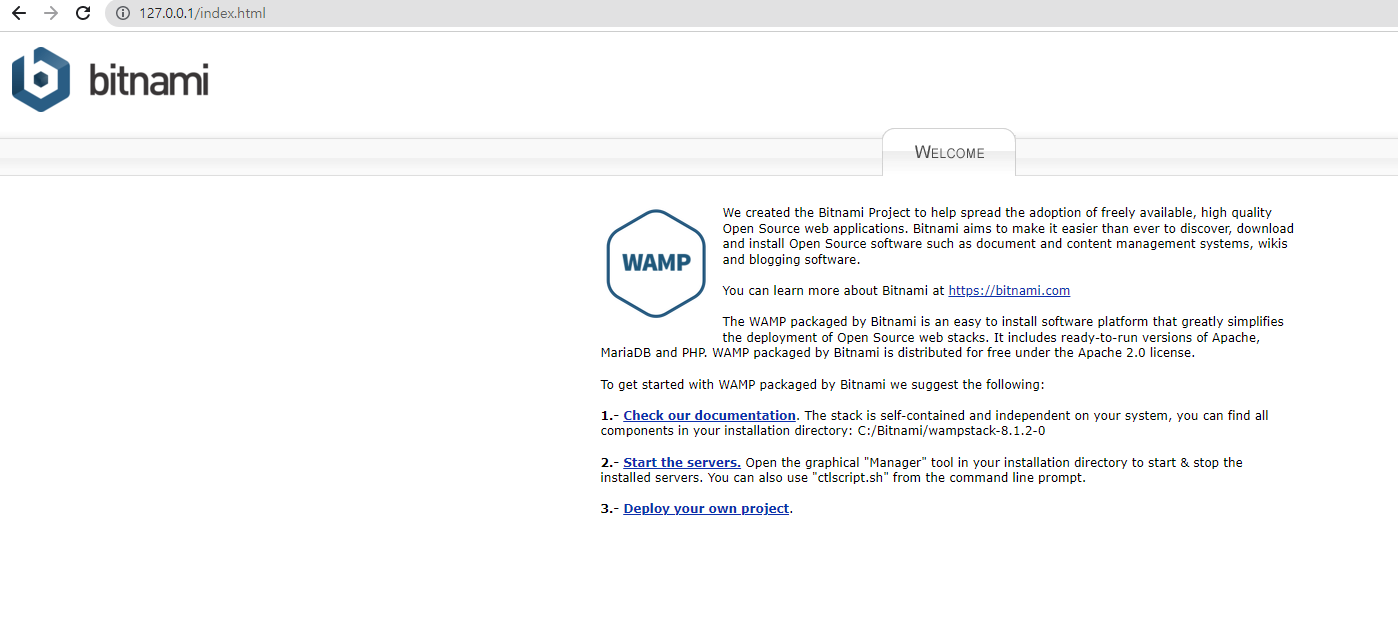
Task: Reload the page with the refresh icon
Action: click(x=83, y=13)
